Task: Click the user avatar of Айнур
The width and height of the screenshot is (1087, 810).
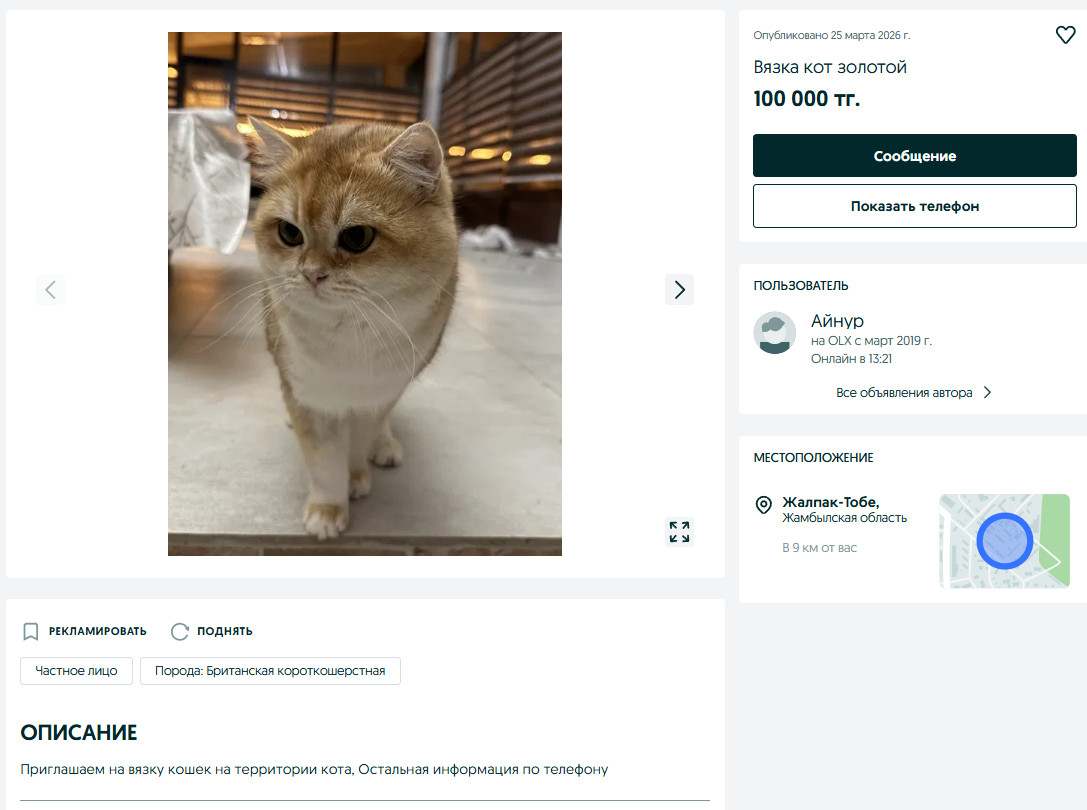Action: (x=774, y=333)
